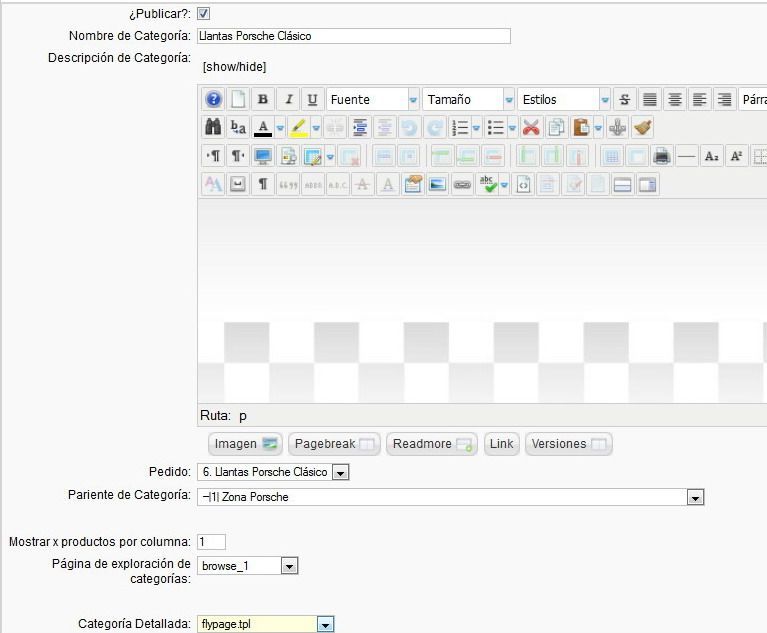
Task: Click the Pagebreak button
Action: pyautogui.click(x=334, y=444)
